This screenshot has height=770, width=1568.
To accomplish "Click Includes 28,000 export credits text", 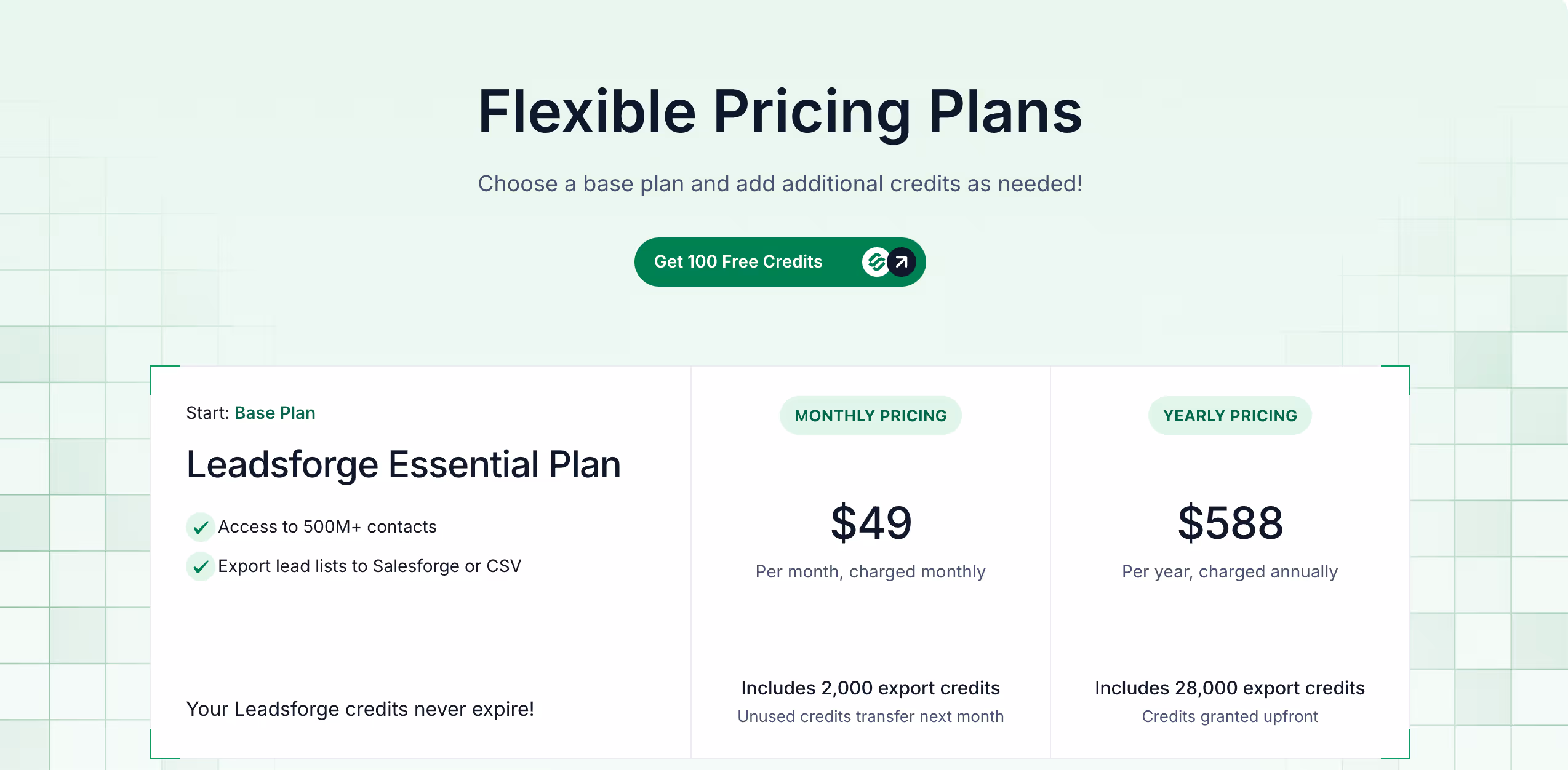I will click(x=1230, y=688).
